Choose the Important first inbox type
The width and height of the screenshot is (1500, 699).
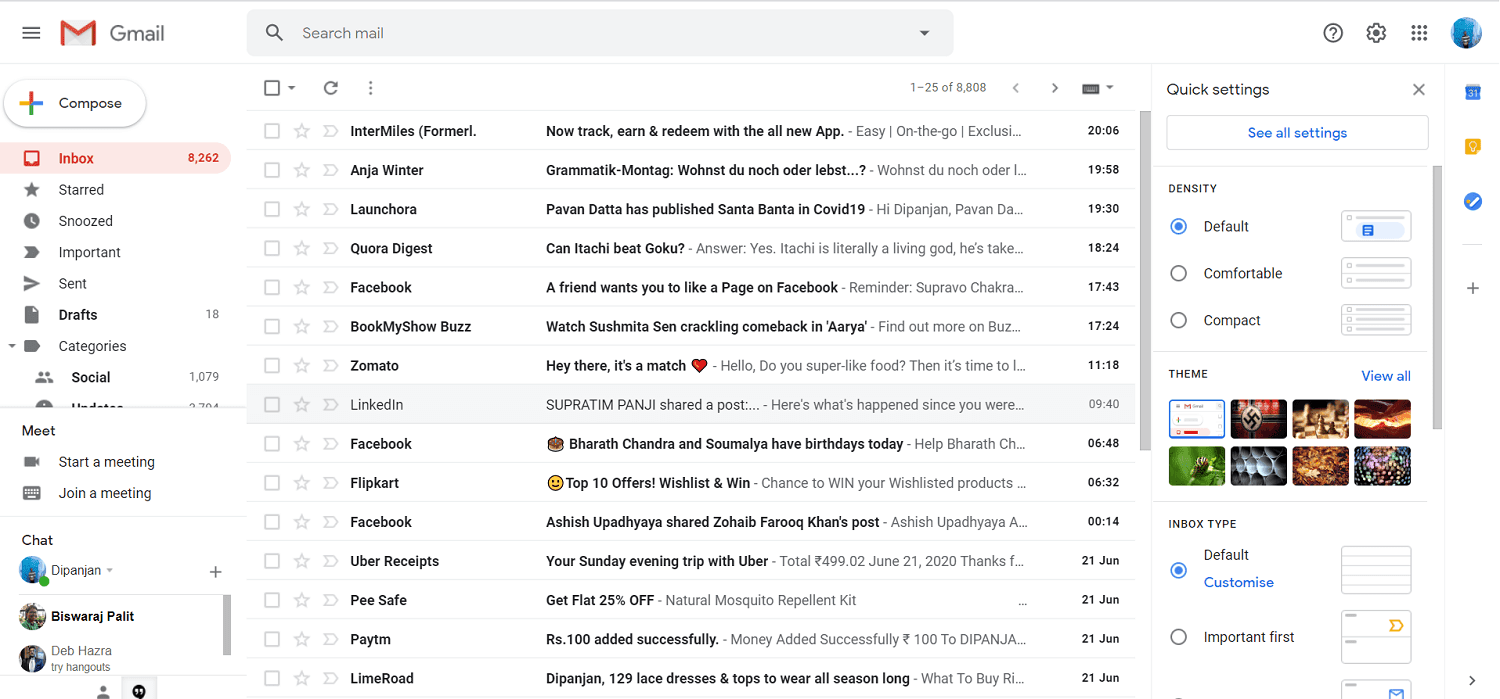coord(1179,637)
